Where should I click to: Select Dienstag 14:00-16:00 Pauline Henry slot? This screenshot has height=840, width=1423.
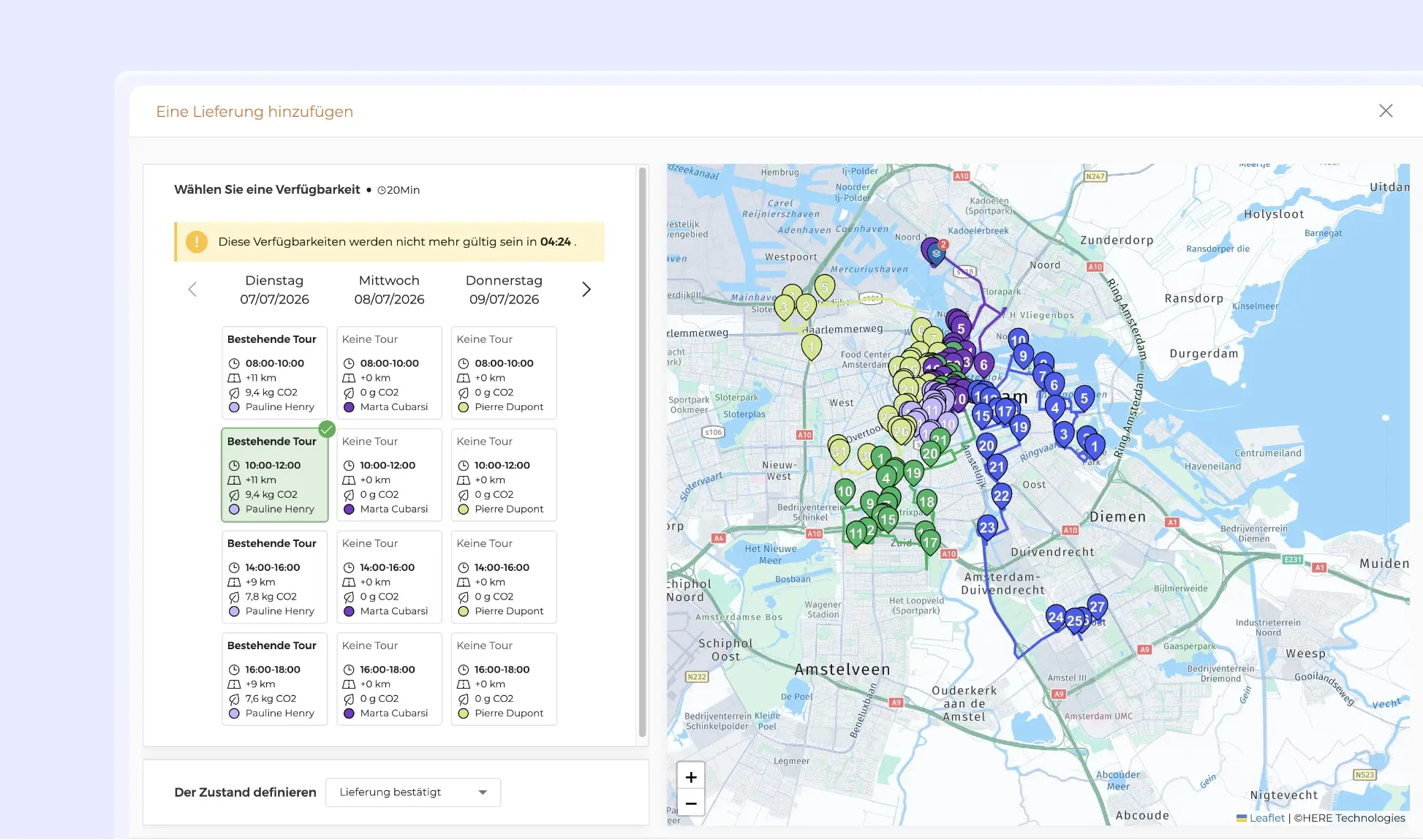click(274, 577)
